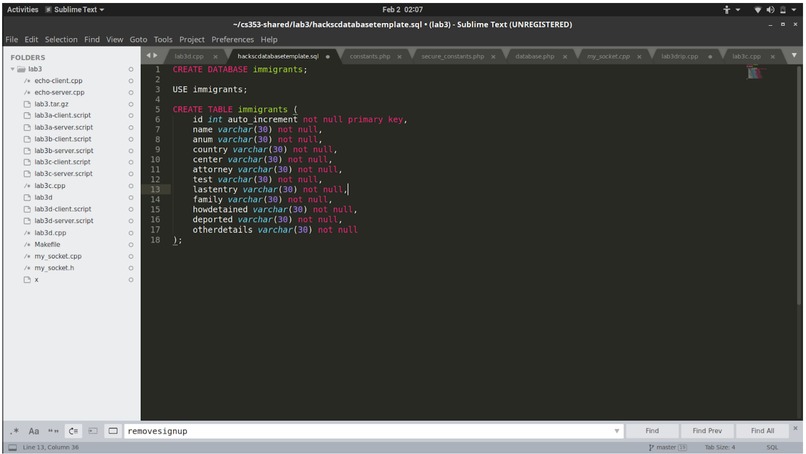This screenshot has height=454, width=806.
Task: Close the secure_constants.php tab
Action: click(x=493, y=57)
